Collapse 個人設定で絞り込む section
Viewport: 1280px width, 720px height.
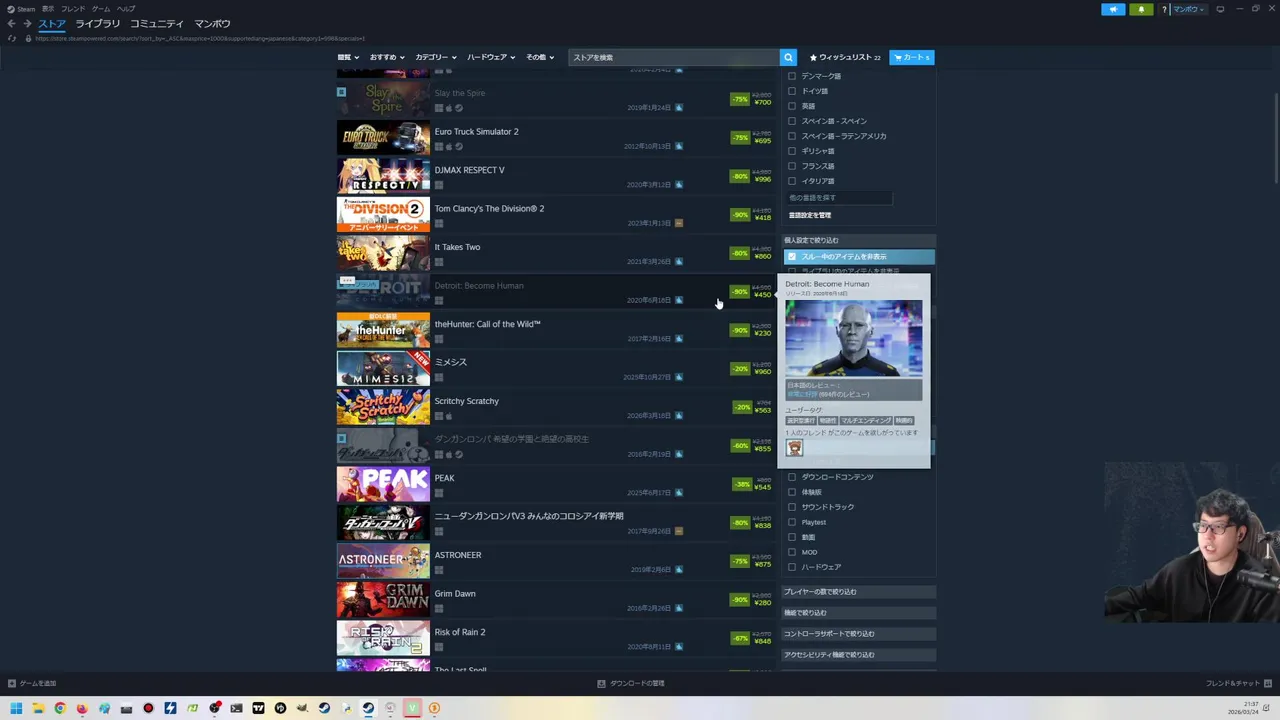(x=858, y=240)
